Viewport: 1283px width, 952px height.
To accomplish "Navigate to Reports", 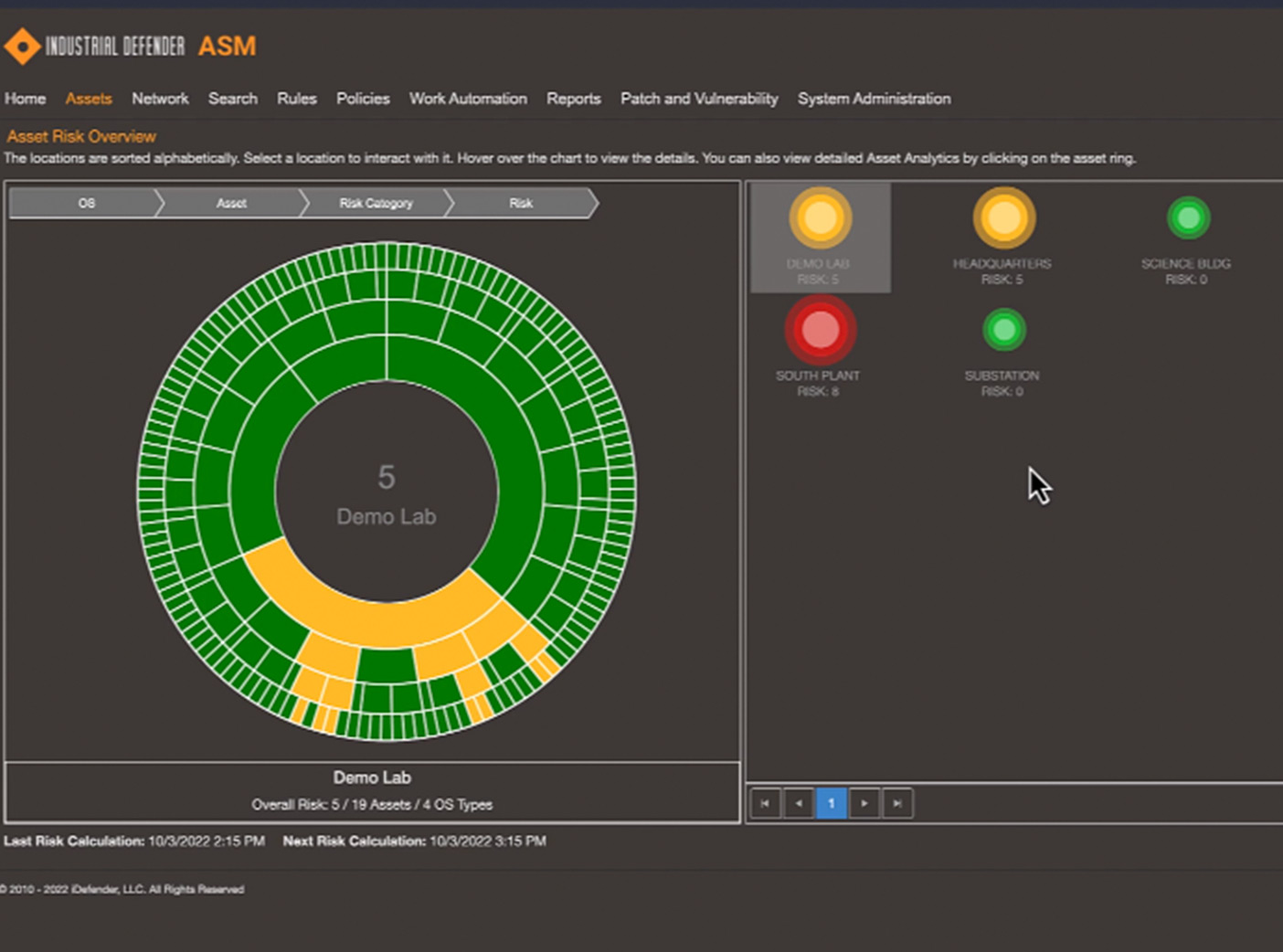I will [573, 99].
